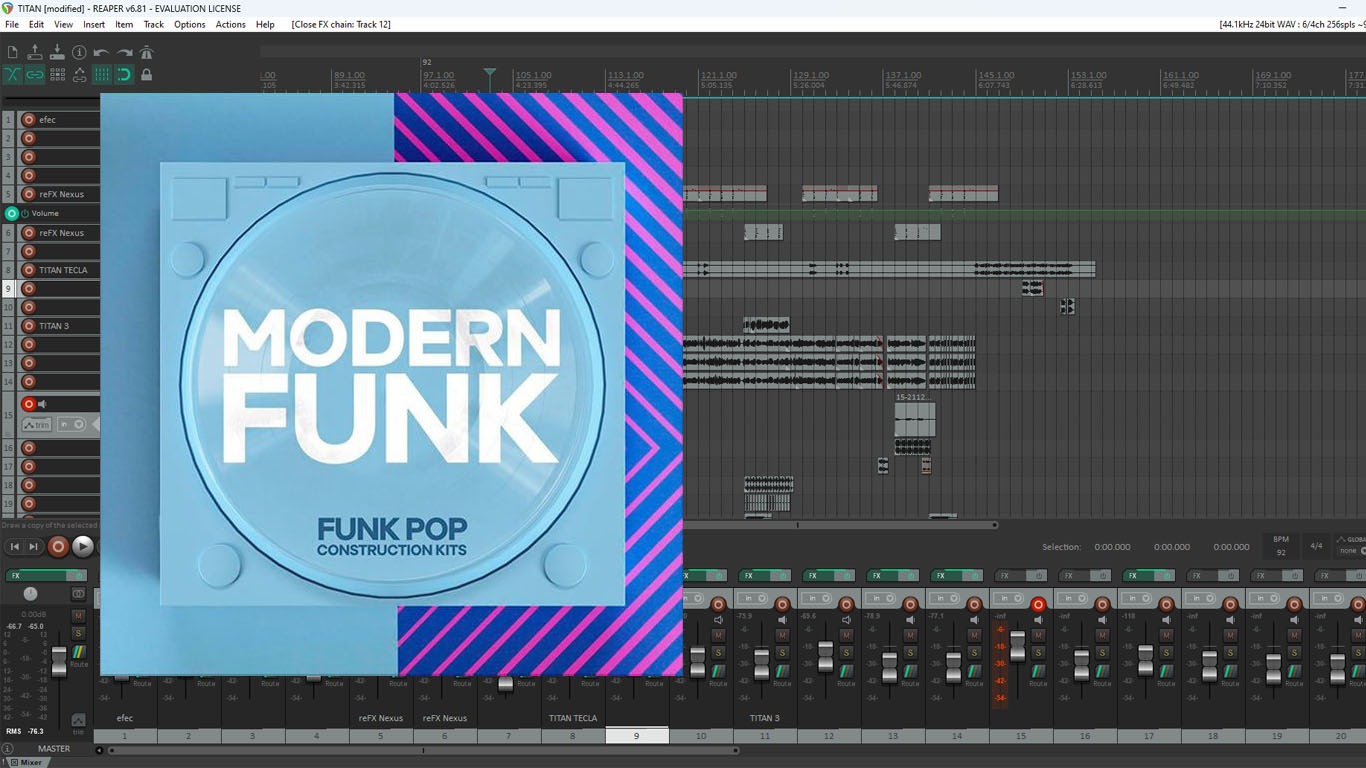1366x768 pixels.
Task: Open trim automation mode on track 15
Action: point(37,424)
